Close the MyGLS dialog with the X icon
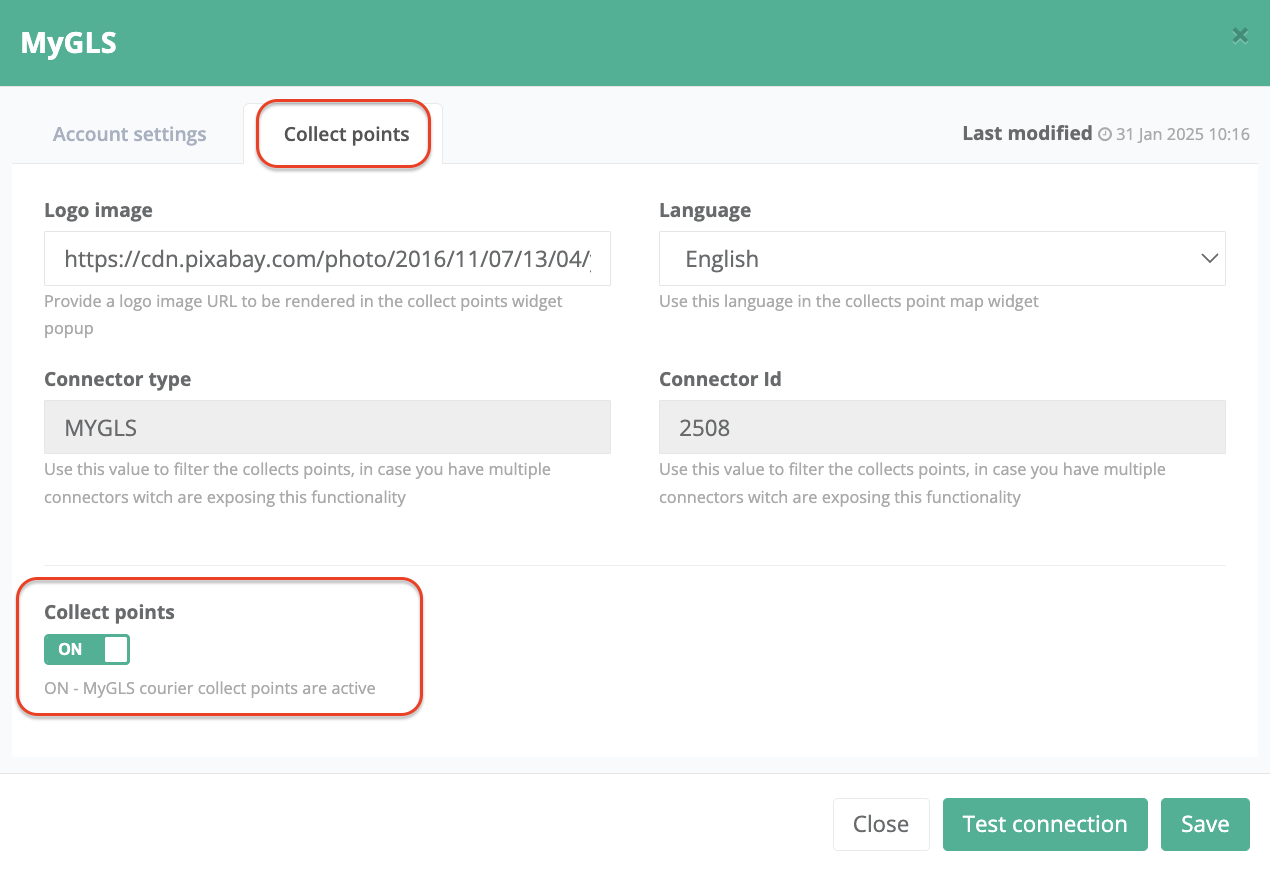The width and height of the screenshot is (1270, 870). [1240, 36]
